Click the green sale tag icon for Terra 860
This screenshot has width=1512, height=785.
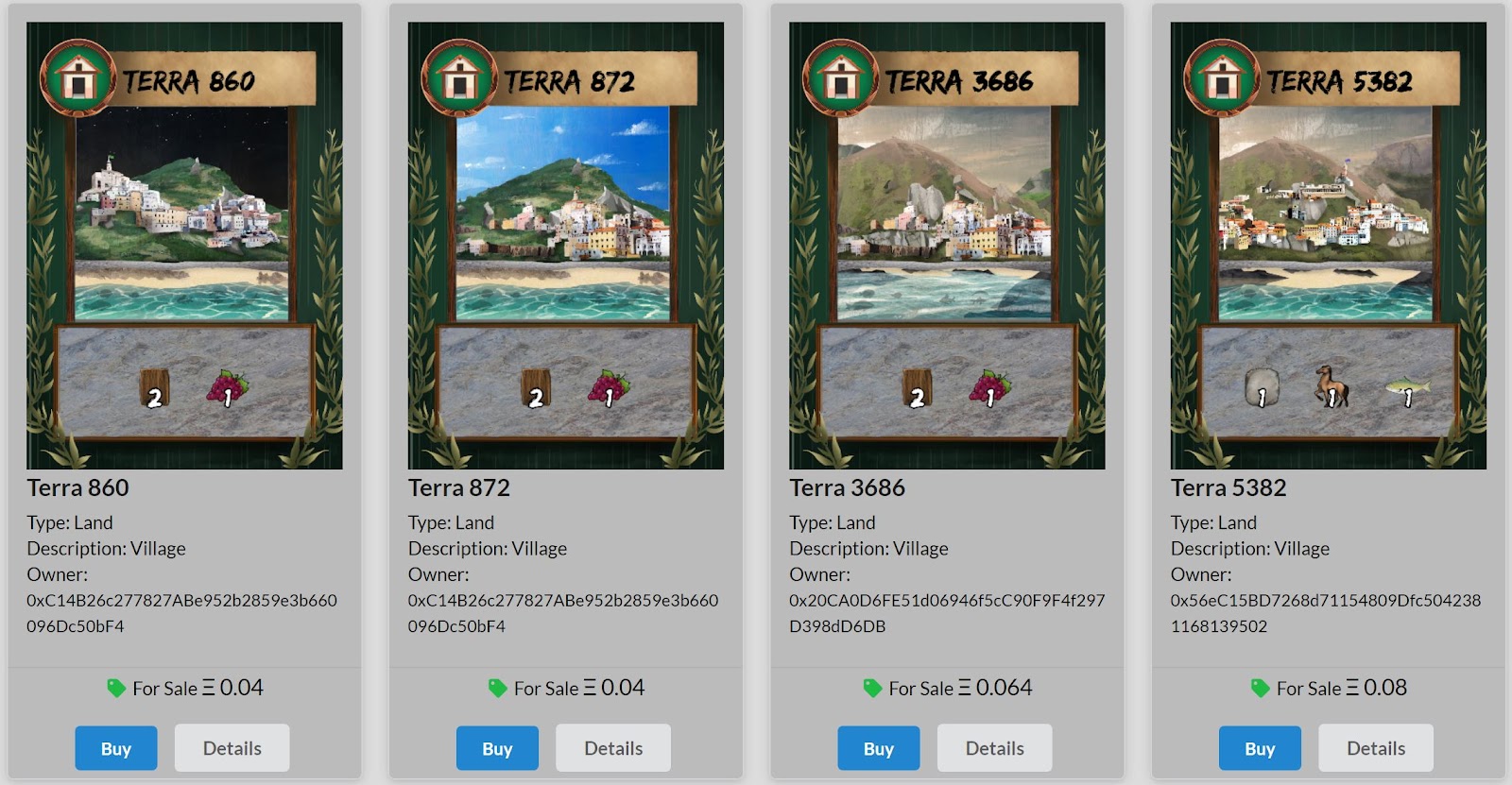coord(116,689)
